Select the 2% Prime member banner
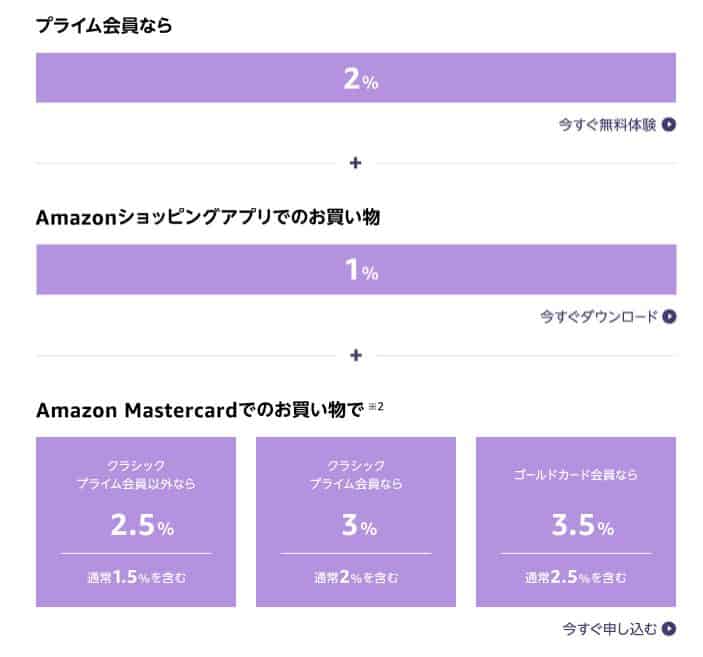This screenshot has height=657, width=703. pos(356,78)
